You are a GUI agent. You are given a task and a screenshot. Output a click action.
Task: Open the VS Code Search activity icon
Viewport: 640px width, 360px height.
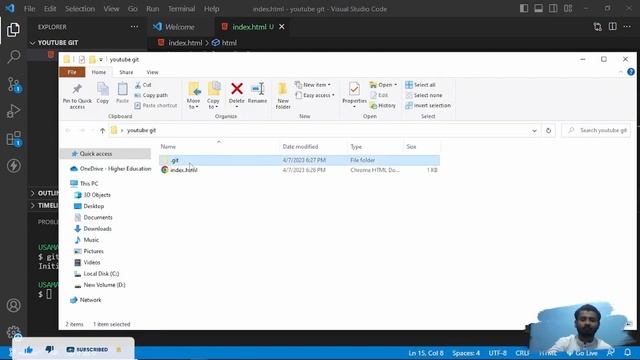[x=13, y=56]
